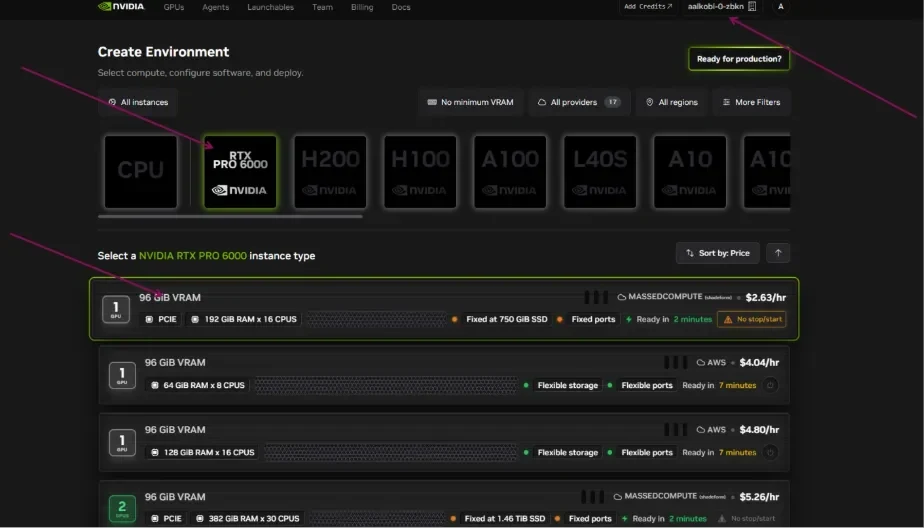The image size is (924, 528).
Task: Open the No minimum VRAM filter
Action: [x=470, y=102]
